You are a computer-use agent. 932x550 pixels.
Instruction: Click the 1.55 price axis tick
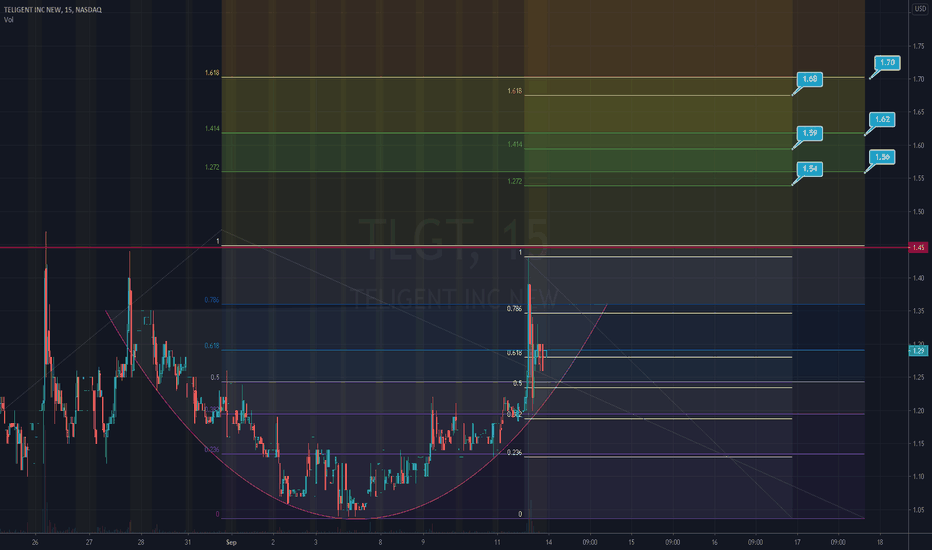click(x=919, y=178)
